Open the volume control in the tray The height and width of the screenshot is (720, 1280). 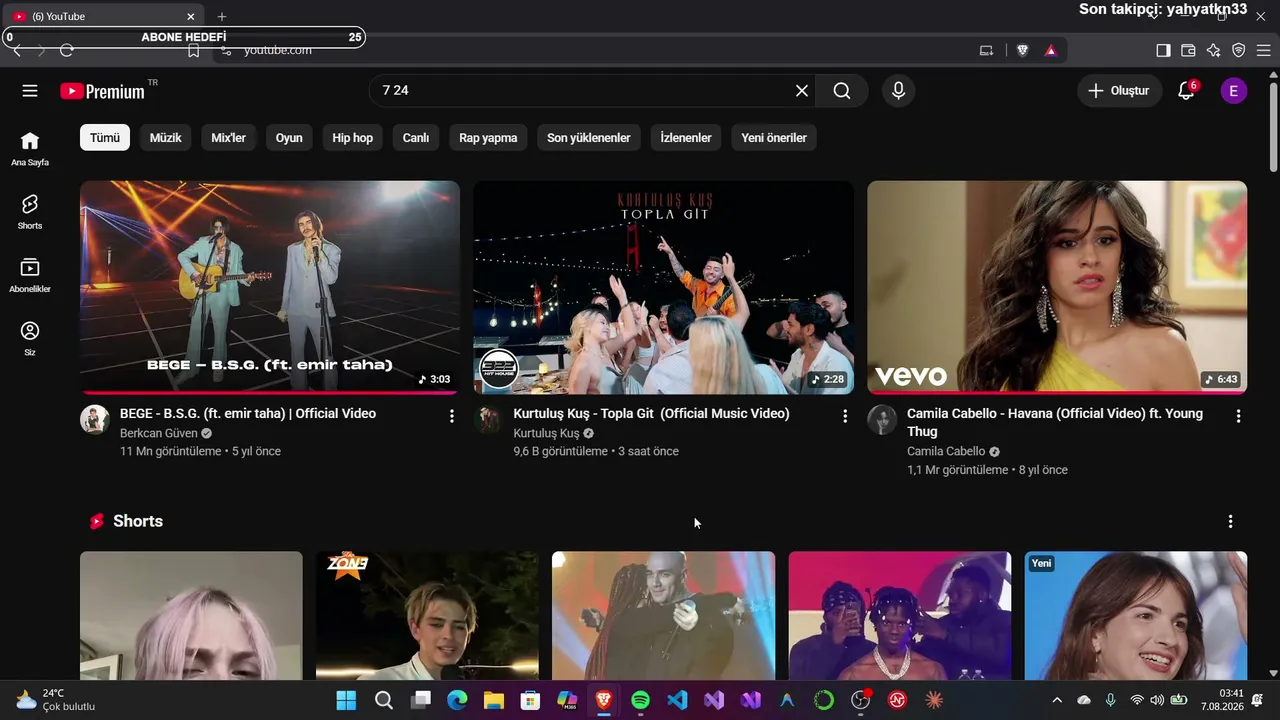click(1157, 700)
